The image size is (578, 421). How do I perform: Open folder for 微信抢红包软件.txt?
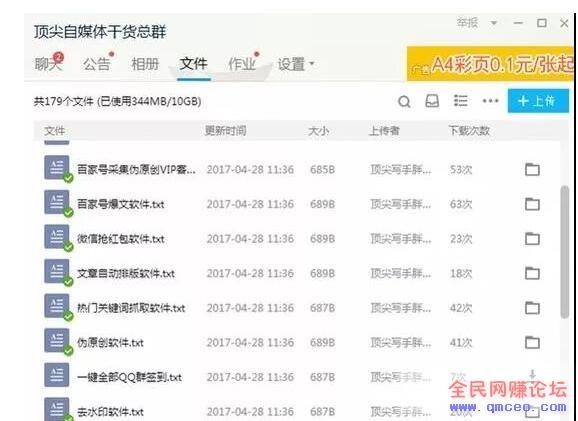[532, 239]
